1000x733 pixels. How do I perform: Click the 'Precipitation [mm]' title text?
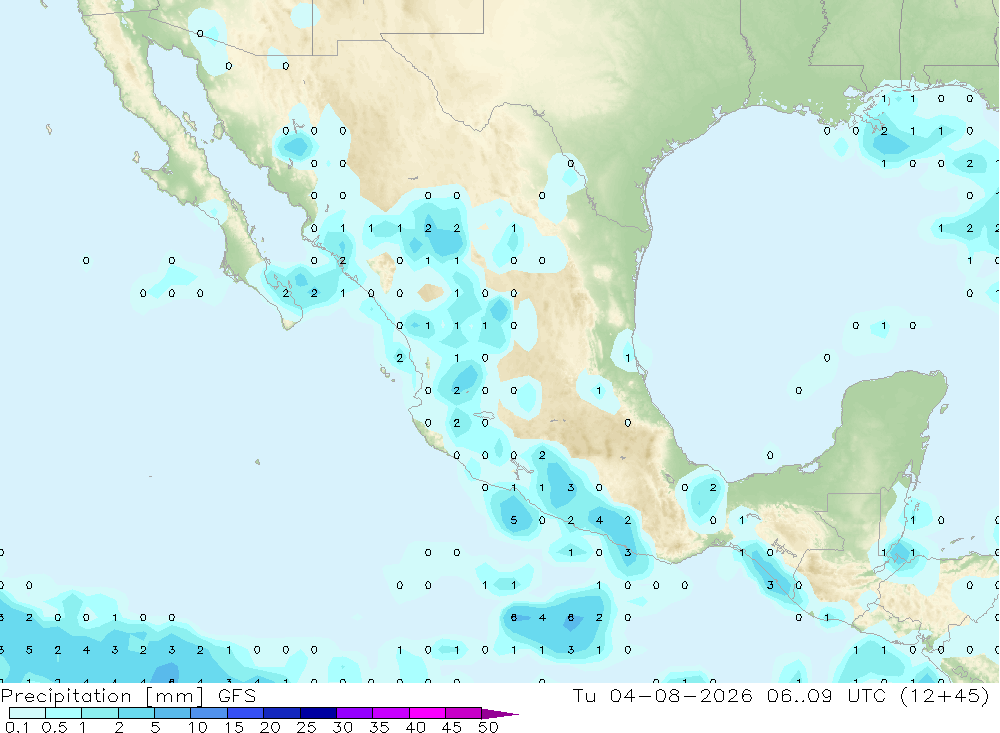pyautogui.click(x=102, y=696)
